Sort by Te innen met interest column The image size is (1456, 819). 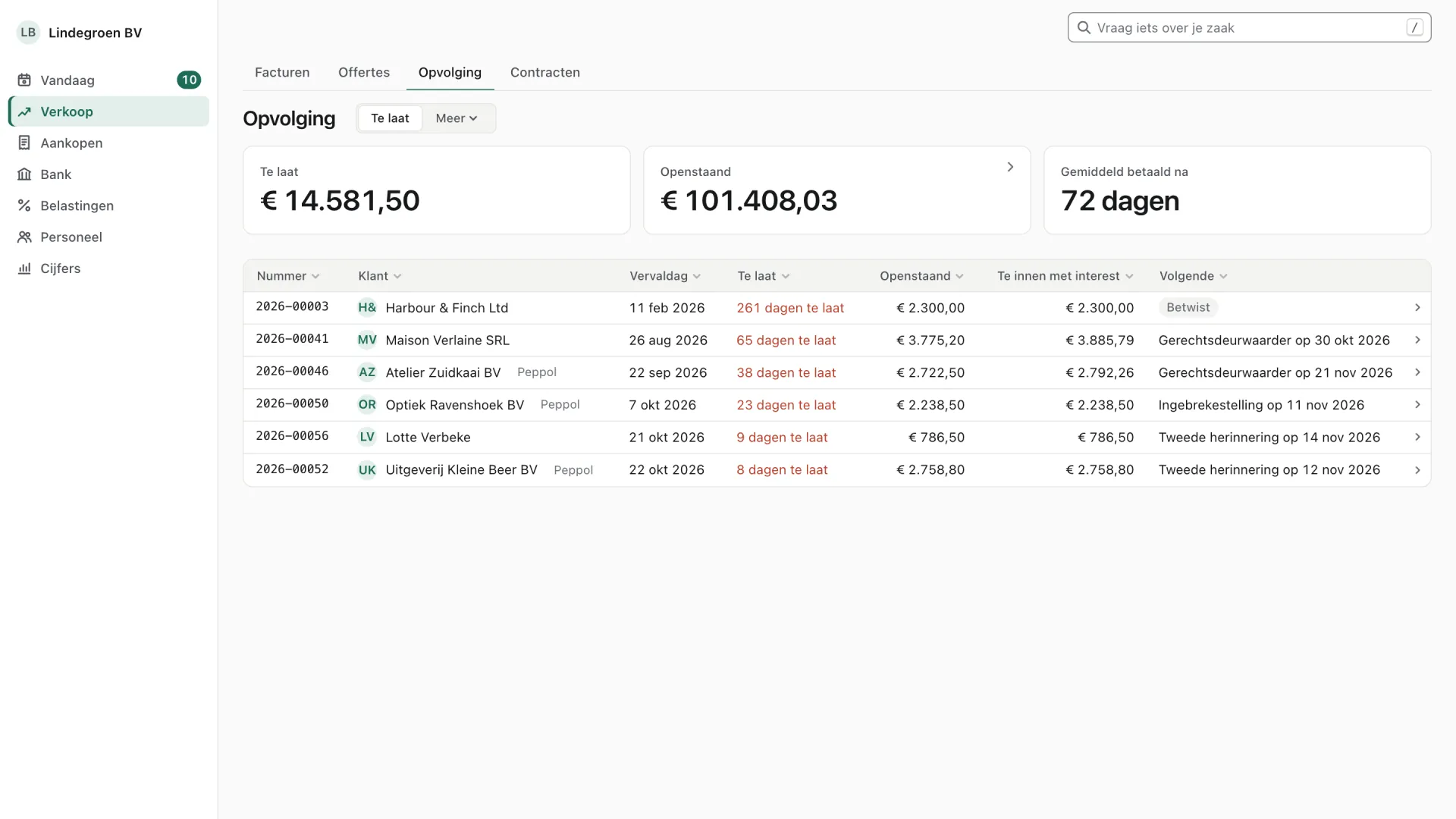pos(1065,276)
